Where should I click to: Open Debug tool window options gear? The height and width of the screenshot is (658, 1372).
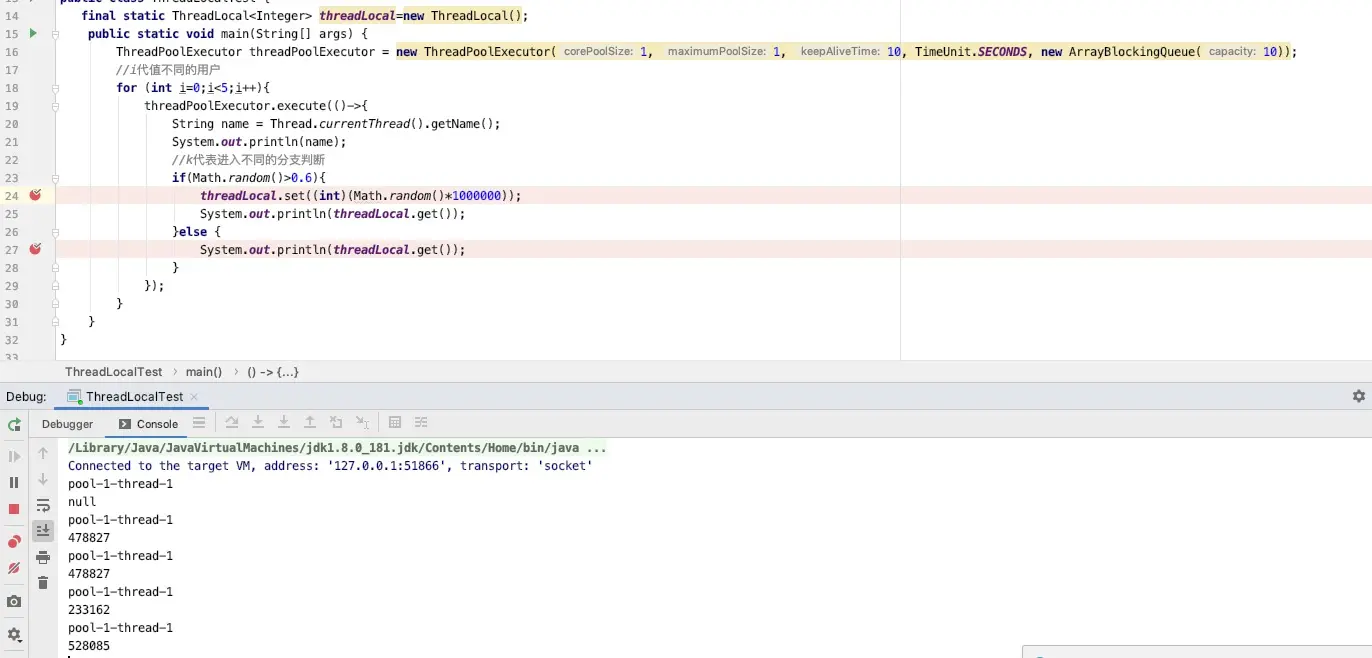(x=1359, y=396)
